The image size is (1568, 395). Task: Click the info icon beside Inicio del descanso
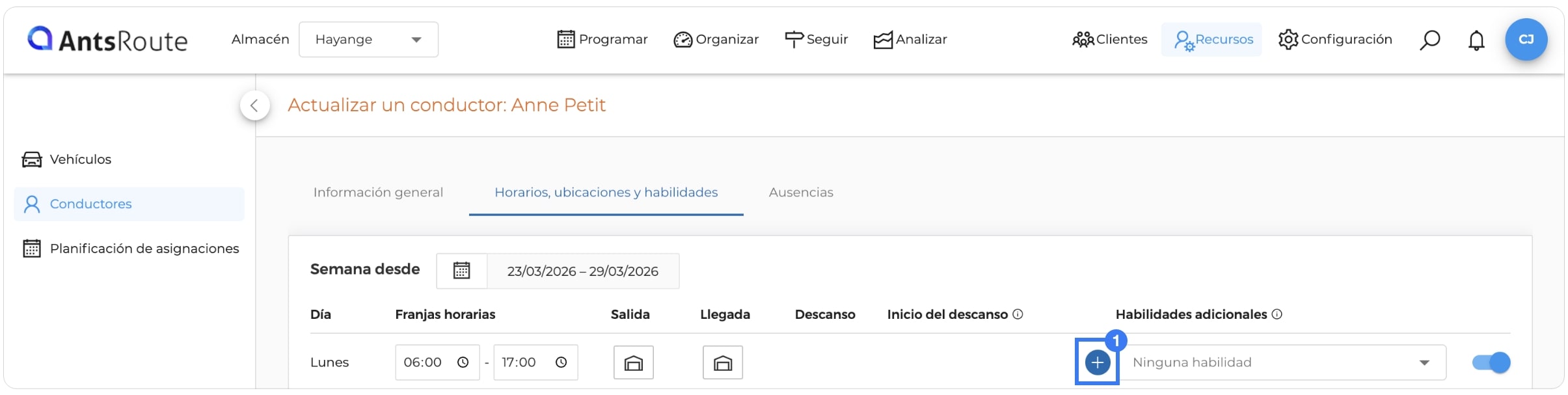1018,314
